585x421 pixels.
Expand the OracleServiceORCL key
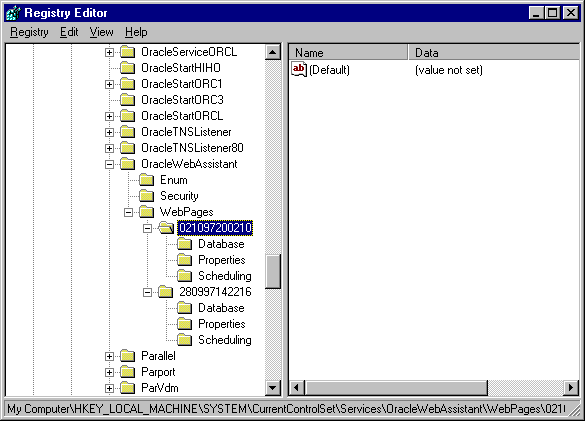pyautogui.click(x=109, y=53)
